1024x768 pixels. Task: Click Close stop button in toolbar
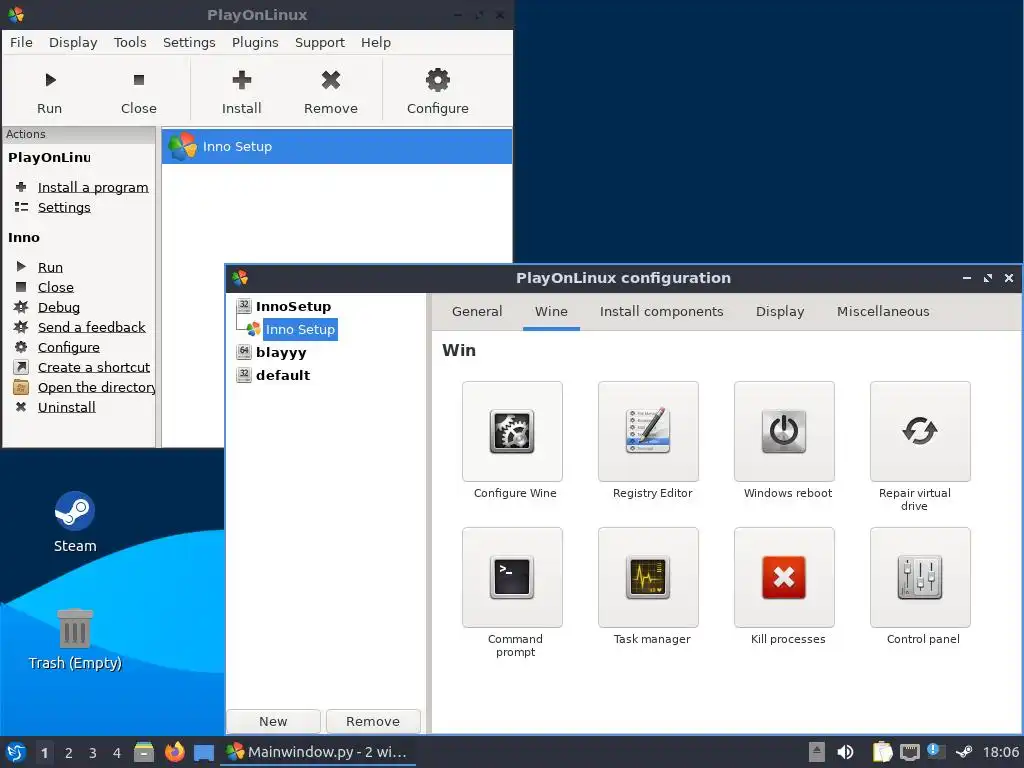[x=138, y=91]
